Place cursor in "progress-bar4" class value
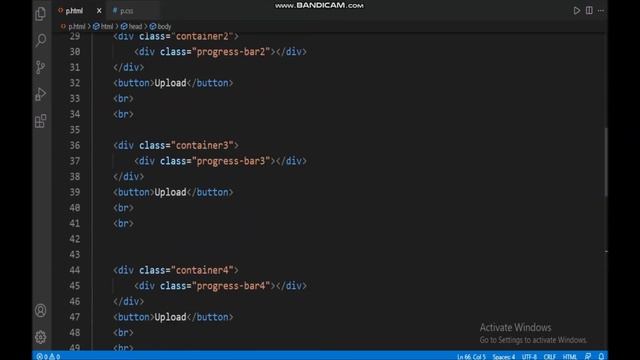 231,286
